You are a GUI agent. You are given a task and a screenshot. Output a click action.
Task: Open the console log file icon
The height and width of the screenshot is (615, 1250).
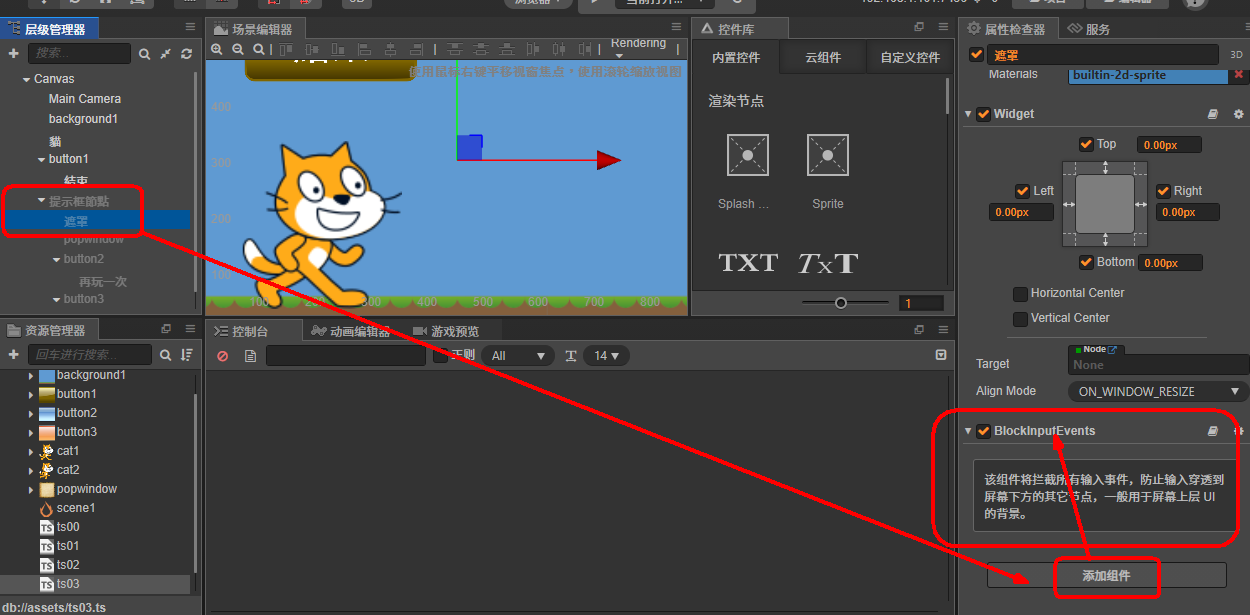click(x=250, y=356)
